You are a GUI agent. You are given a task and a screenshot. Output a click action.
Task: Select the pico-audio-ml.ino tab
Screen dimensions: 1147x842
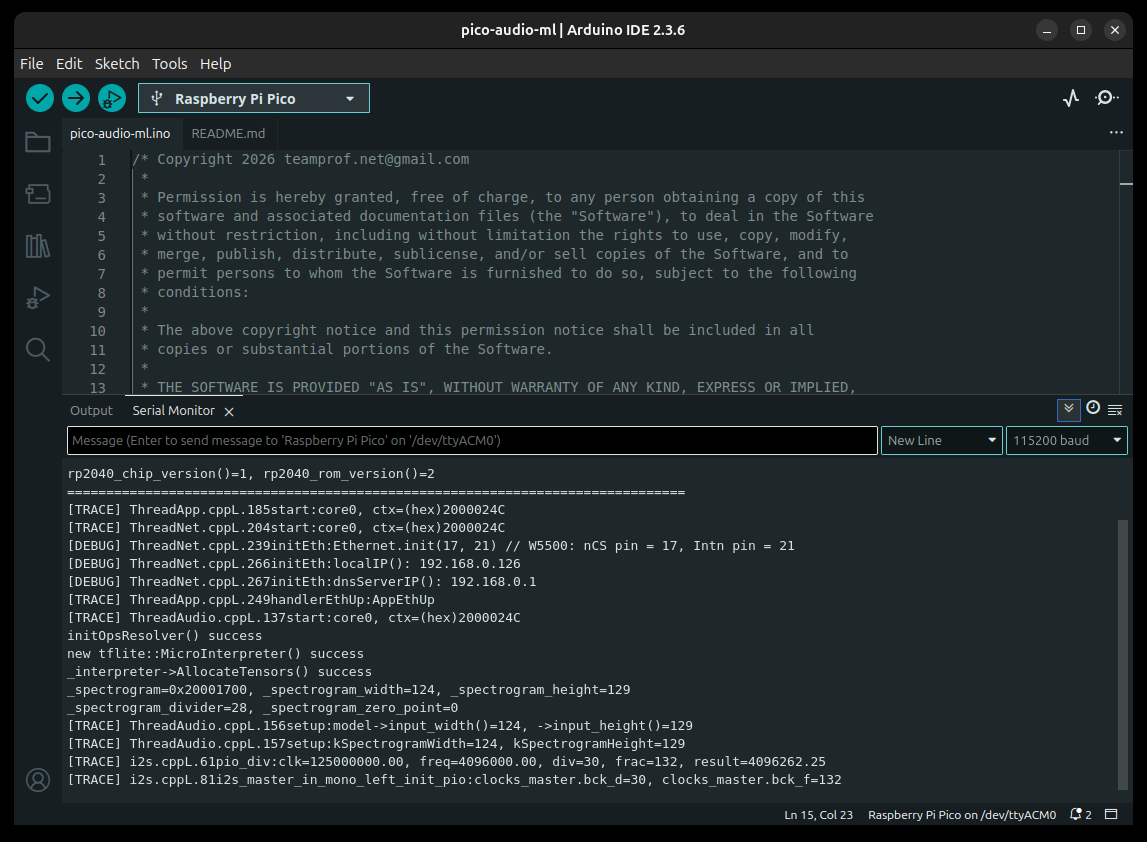point(120,133)
